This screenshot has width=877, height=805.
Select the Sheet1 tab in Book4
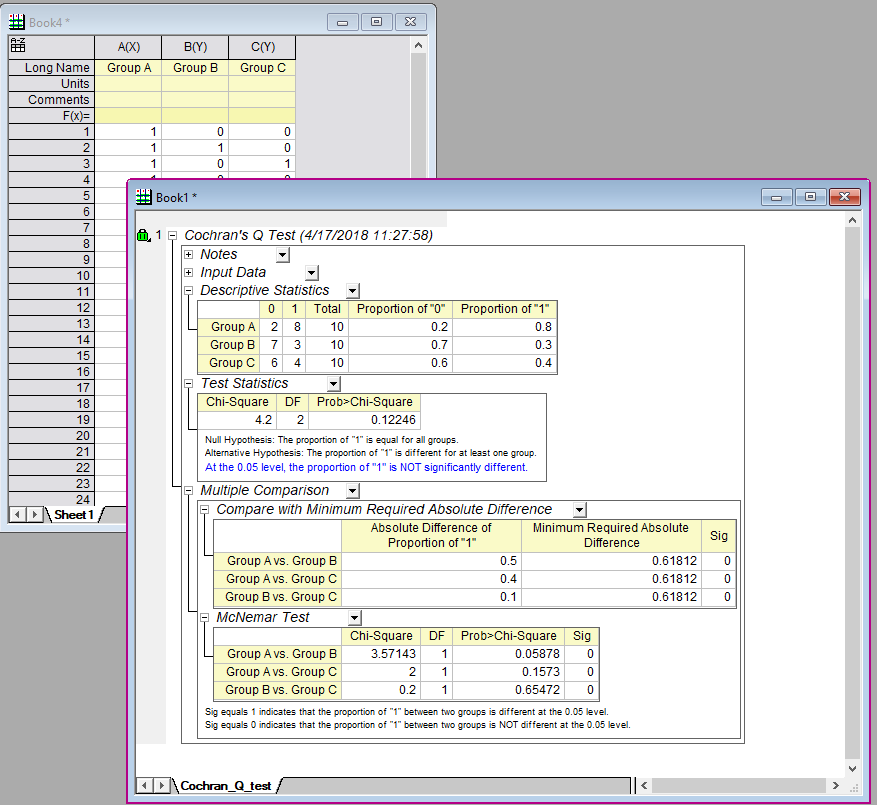(x=74, y=514)
